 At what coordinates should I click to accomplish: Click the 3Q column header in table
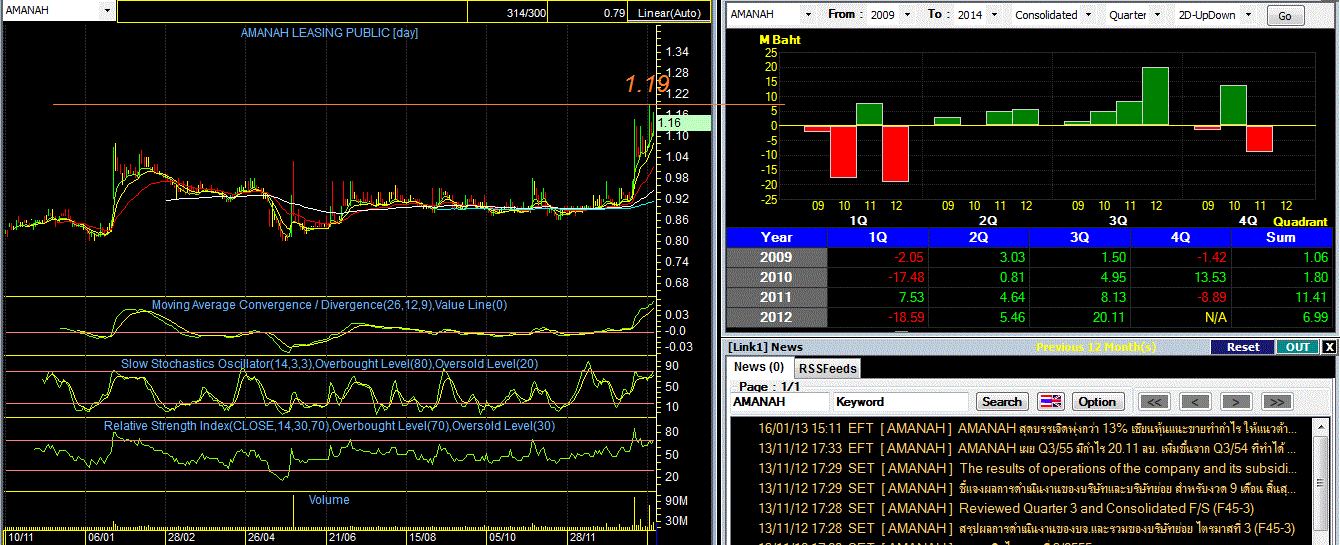[x=1080, y=237]
